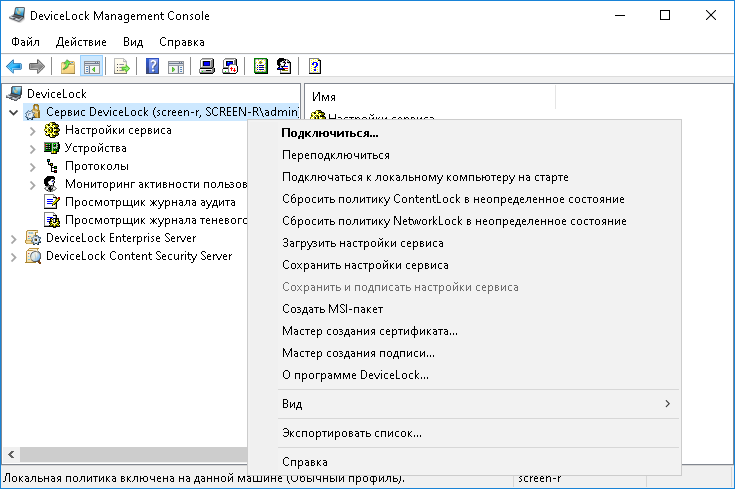Click the Протоколы network tree icon

click(52, 166)
